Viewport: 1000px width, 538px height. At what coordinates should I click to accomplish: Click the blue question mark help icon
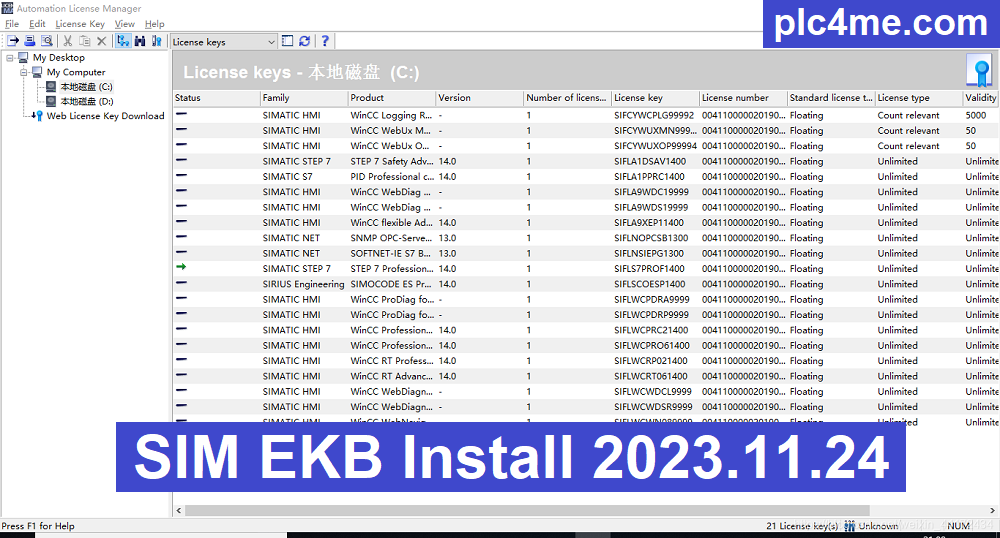[325, 41]
